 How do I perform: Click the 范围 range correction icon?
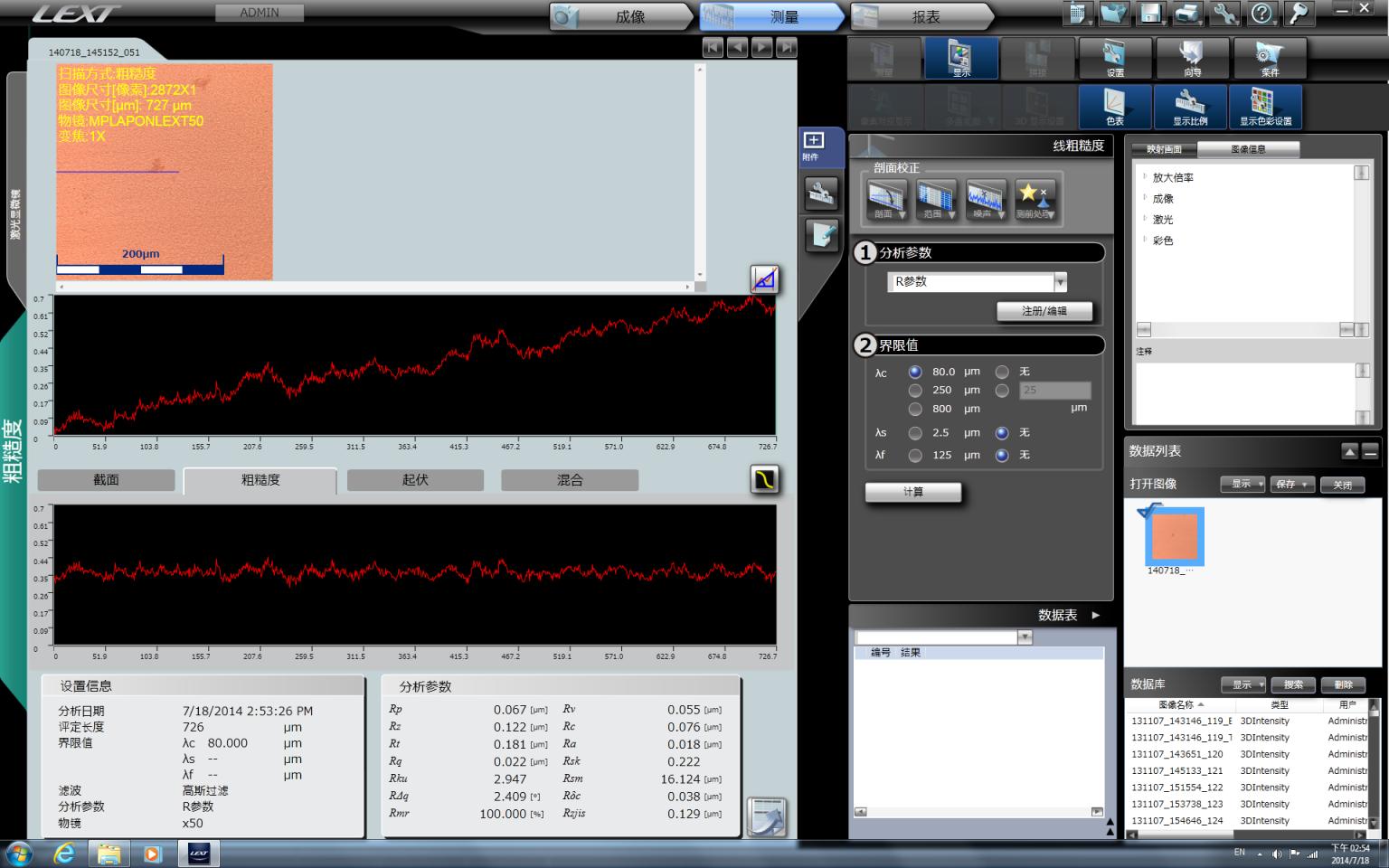point(935,200)
